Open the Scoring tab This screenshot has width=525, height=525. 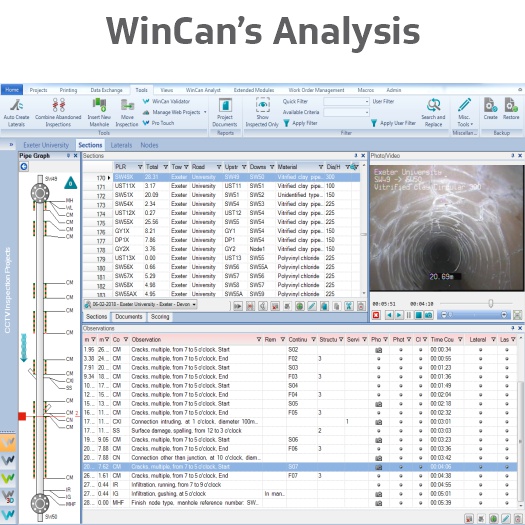[x=160, y=317]
